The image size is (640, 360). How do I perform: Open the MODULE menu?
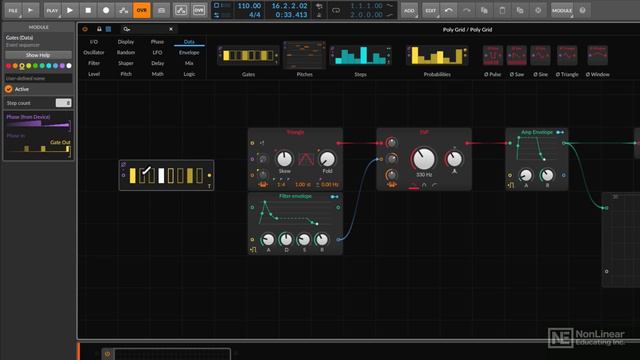point(562,11)
